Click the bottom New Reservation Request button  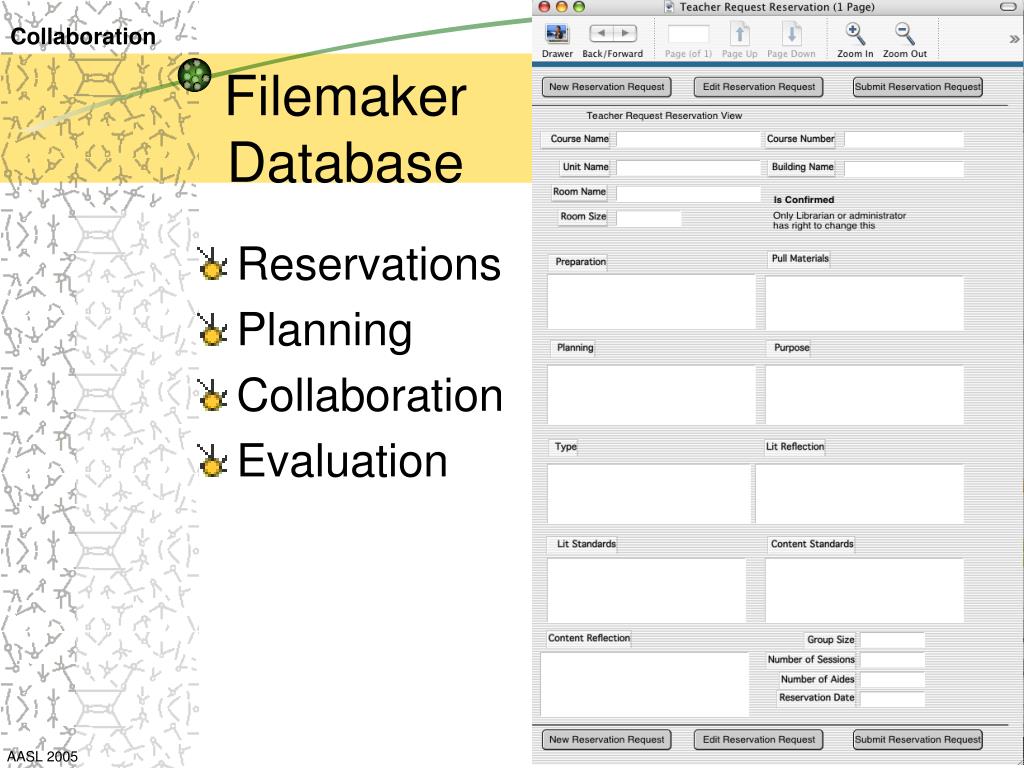pos(607,740)
